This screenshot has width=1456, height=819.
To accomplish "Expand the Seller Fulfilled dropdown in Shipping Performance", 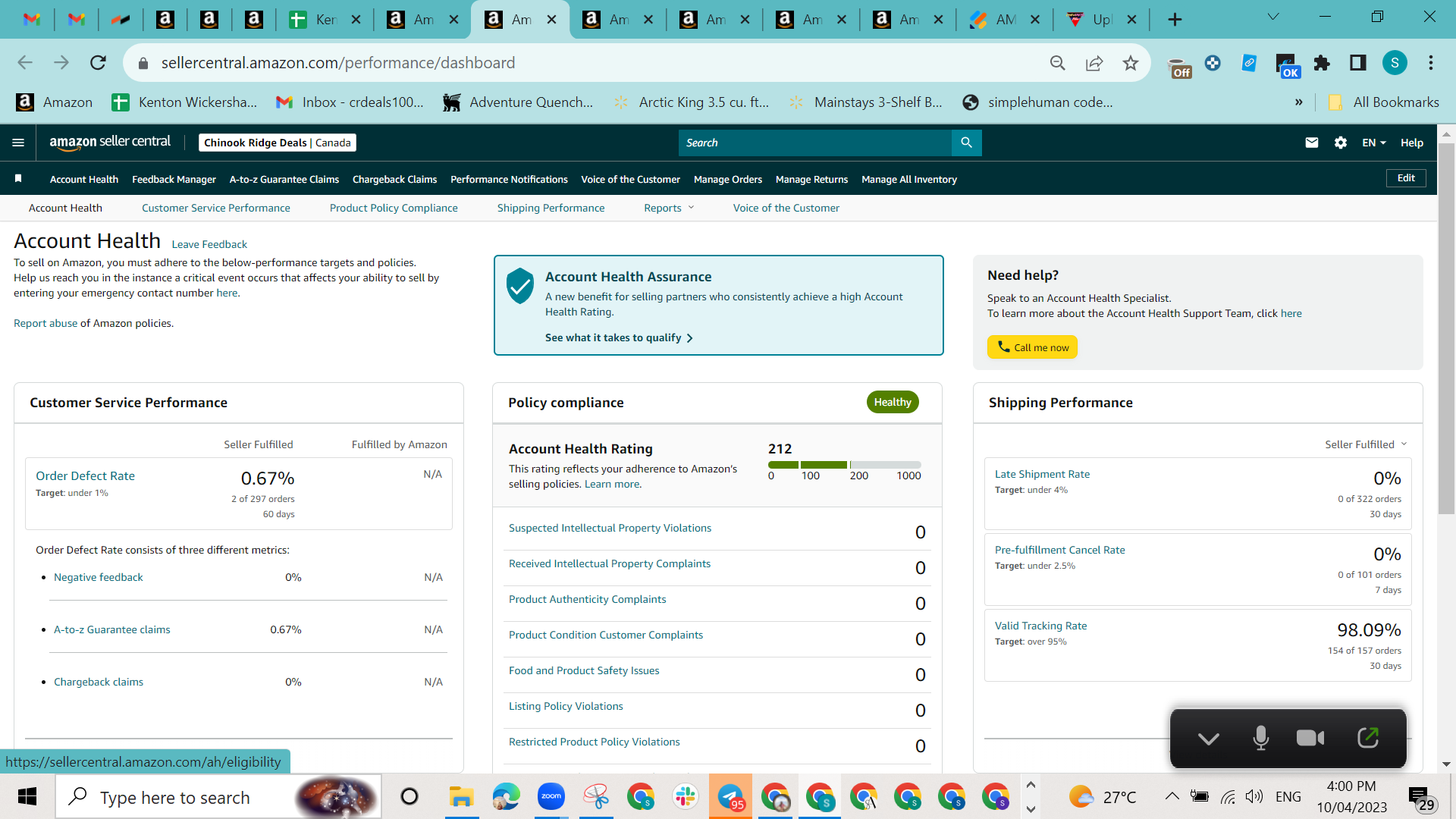I will tap(1366, 444).
